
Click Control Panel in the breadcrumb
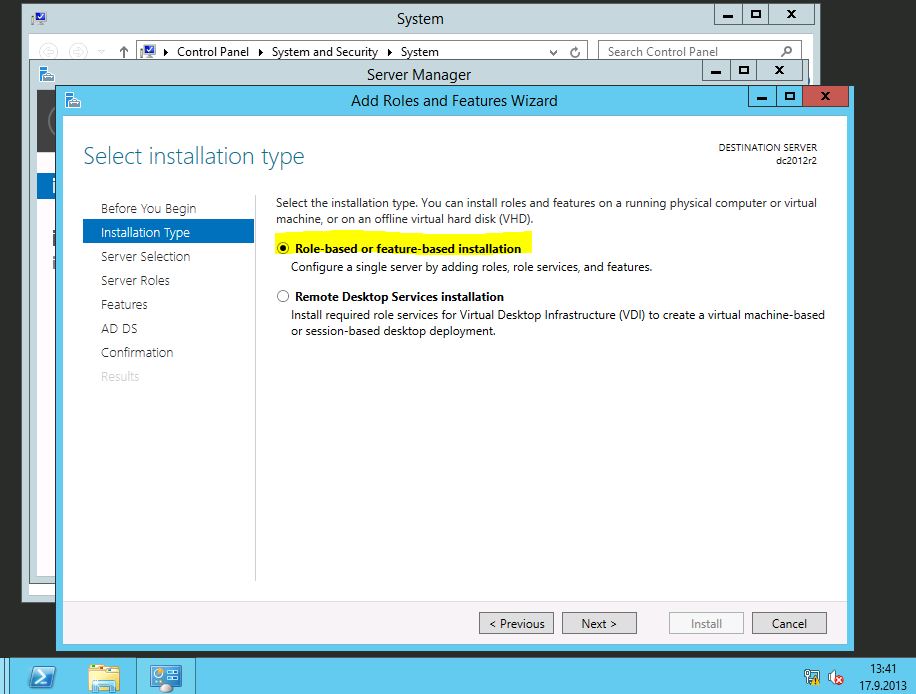(x=213, y=52)
